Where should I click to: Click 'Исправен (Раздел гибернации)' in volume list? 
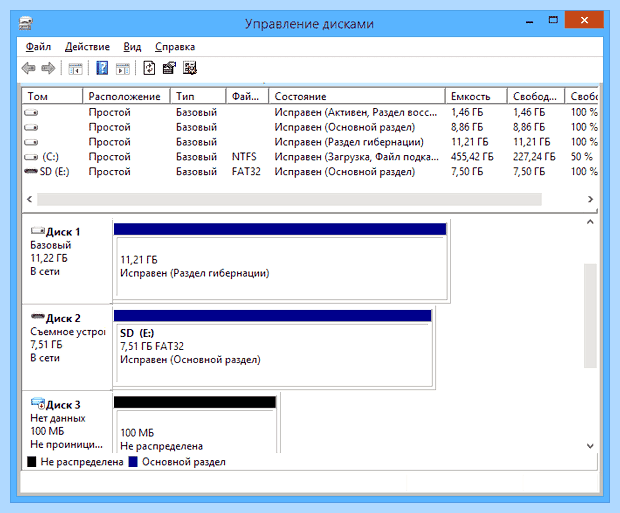(x=349, y=142)
